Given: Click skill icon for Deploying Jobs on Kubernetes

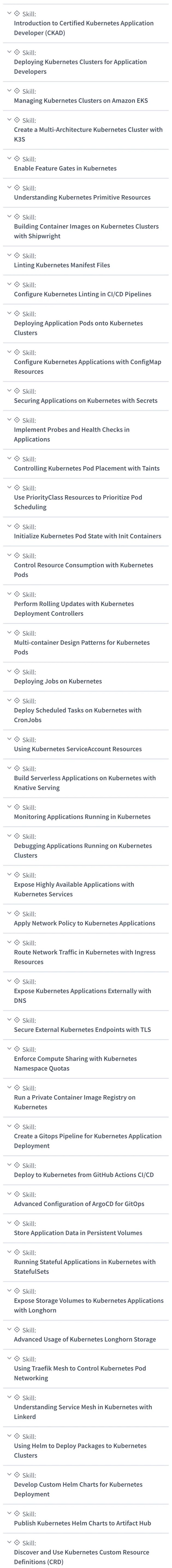Looking at the screenshot, I should (x=17, y=671).
